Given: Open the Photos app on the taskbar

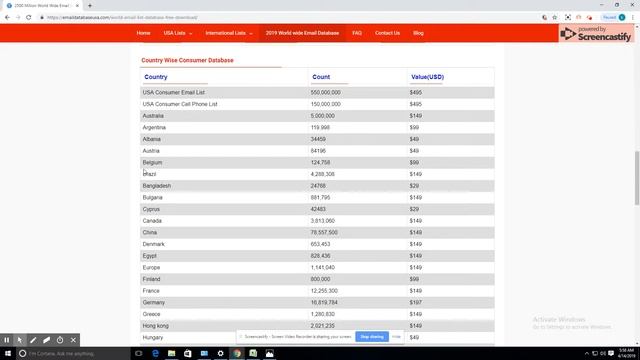Looking at the screenshot, I should (269, 353).
